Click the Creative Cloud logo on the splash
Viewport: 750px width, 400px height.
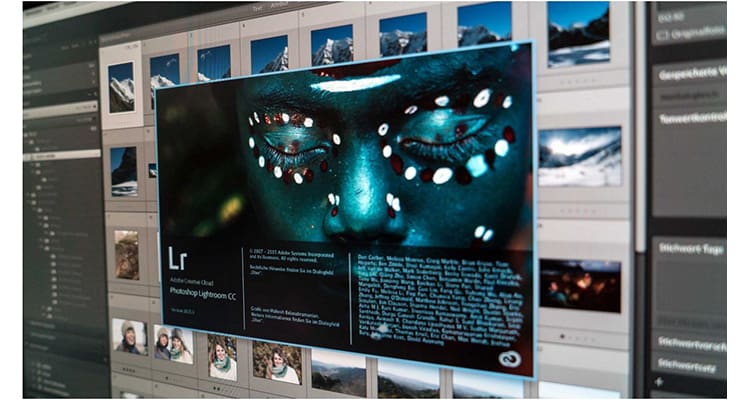click(x=510, y=358)
